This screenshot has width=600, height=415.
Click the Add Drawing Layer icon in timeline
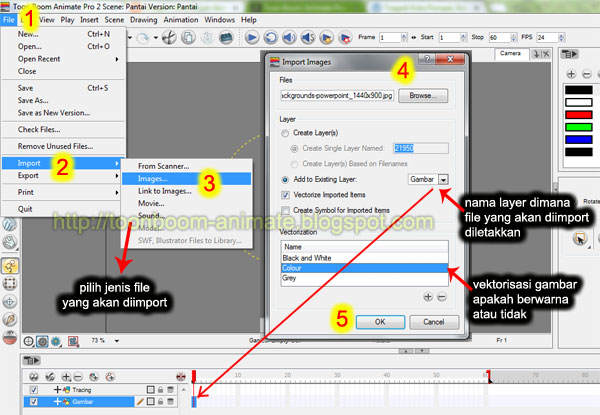pyautogui.click(x=94, y=377)
